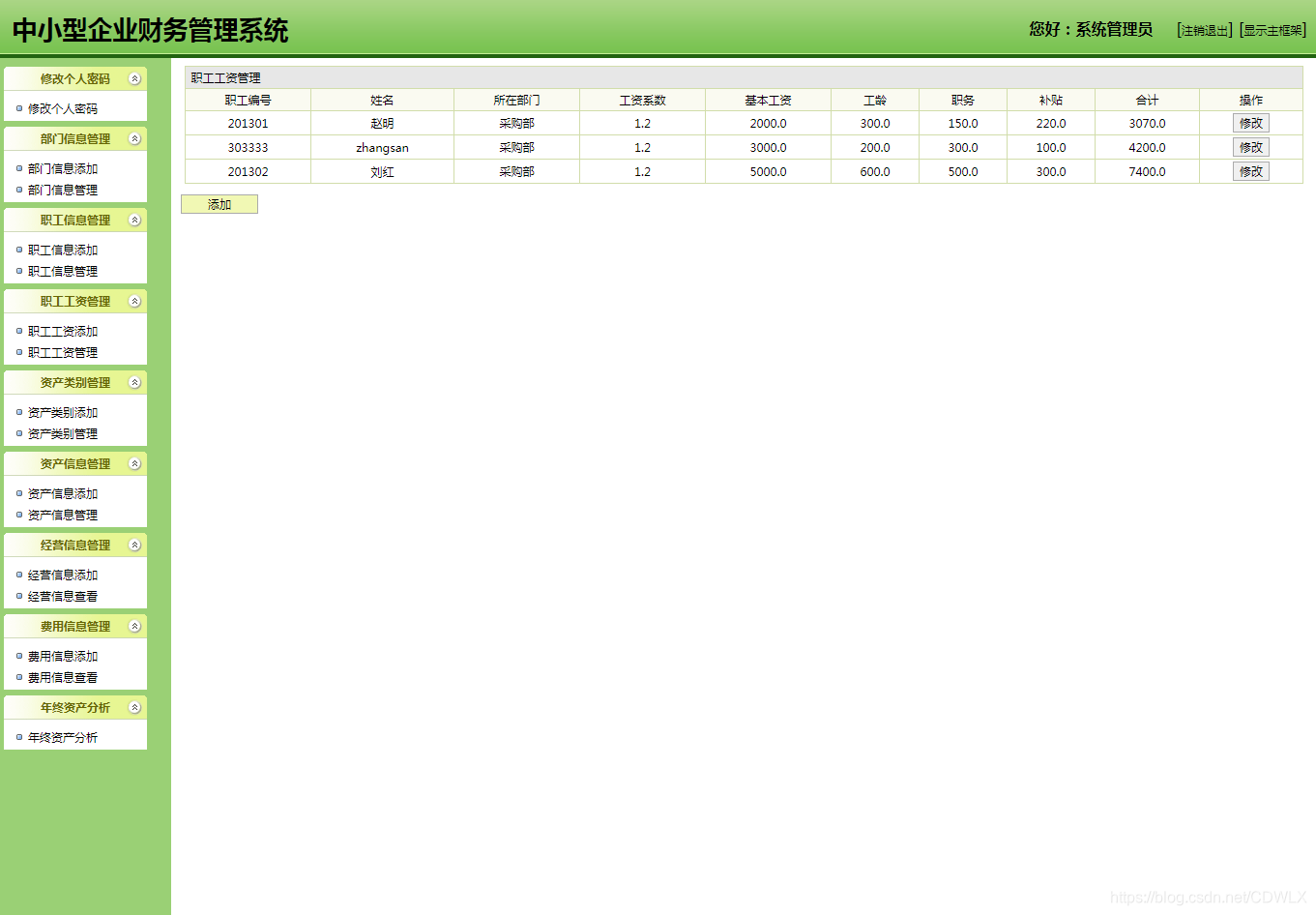The height and width of the screenshot is (915, 1316).
Task: Click the 添加 button below table
Action: [219, 205]
